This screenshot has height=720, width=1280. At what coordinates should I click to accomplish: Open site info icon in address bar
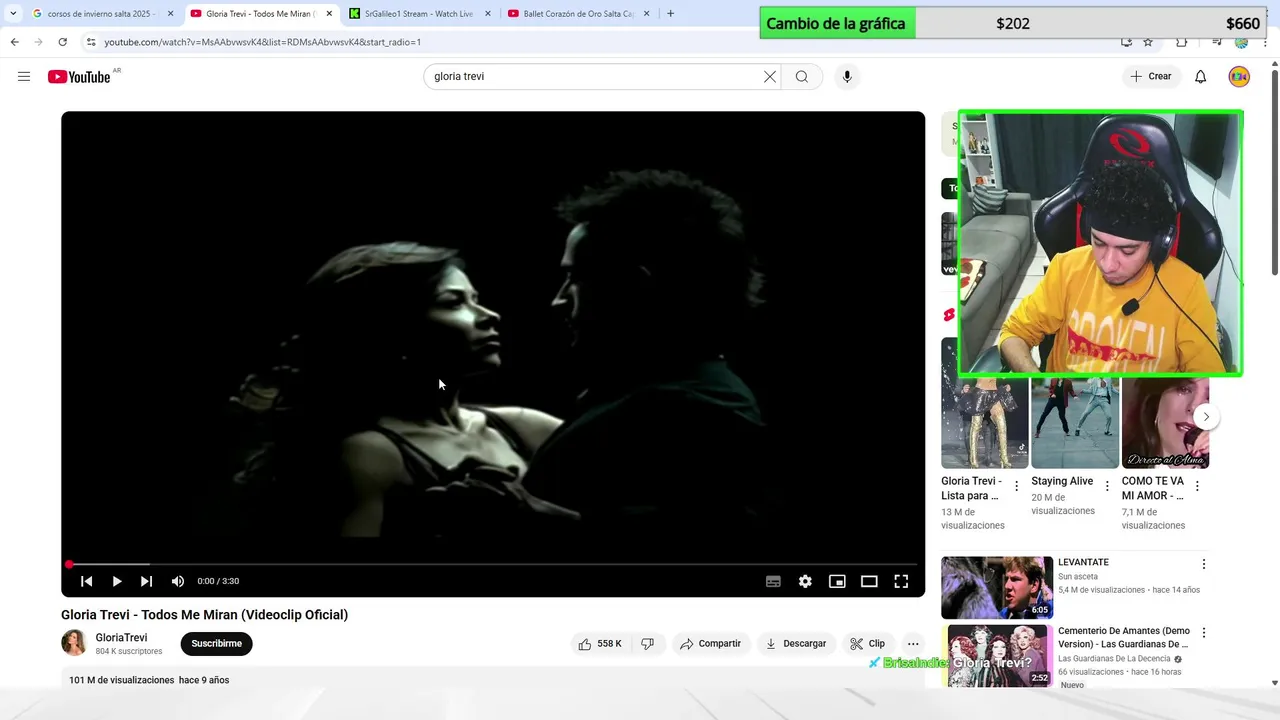91,42
